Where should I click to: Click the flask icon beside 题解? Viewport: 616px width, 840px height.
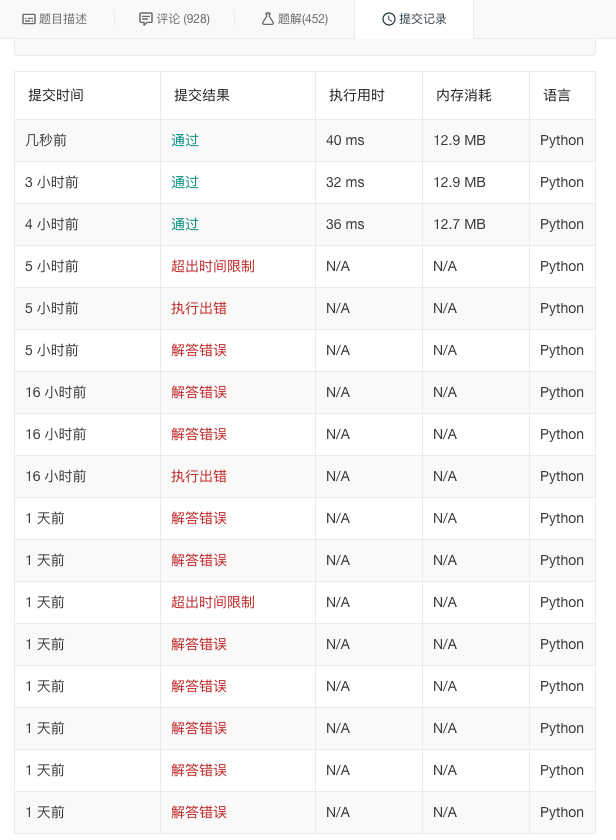click(268, 19)
